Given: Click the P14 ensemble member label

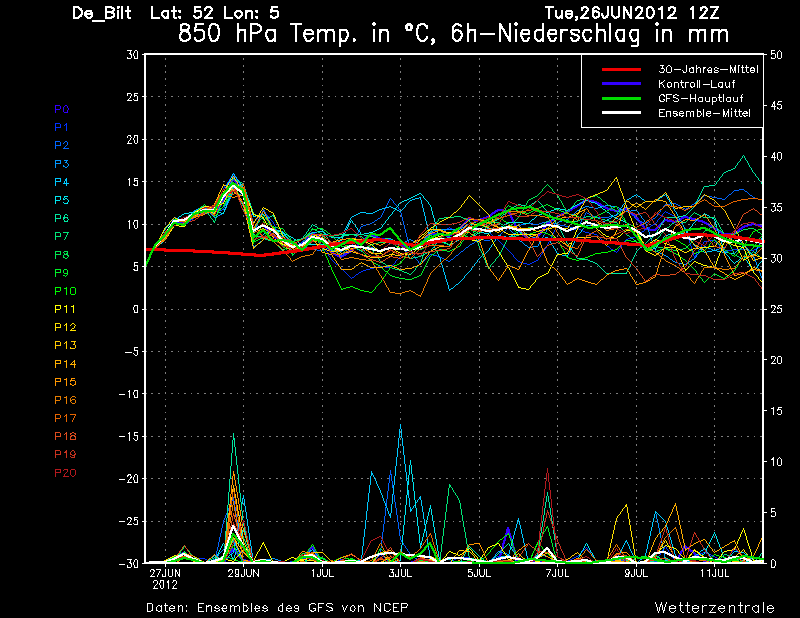Looking at the screenshot, I should pos(65,364).
